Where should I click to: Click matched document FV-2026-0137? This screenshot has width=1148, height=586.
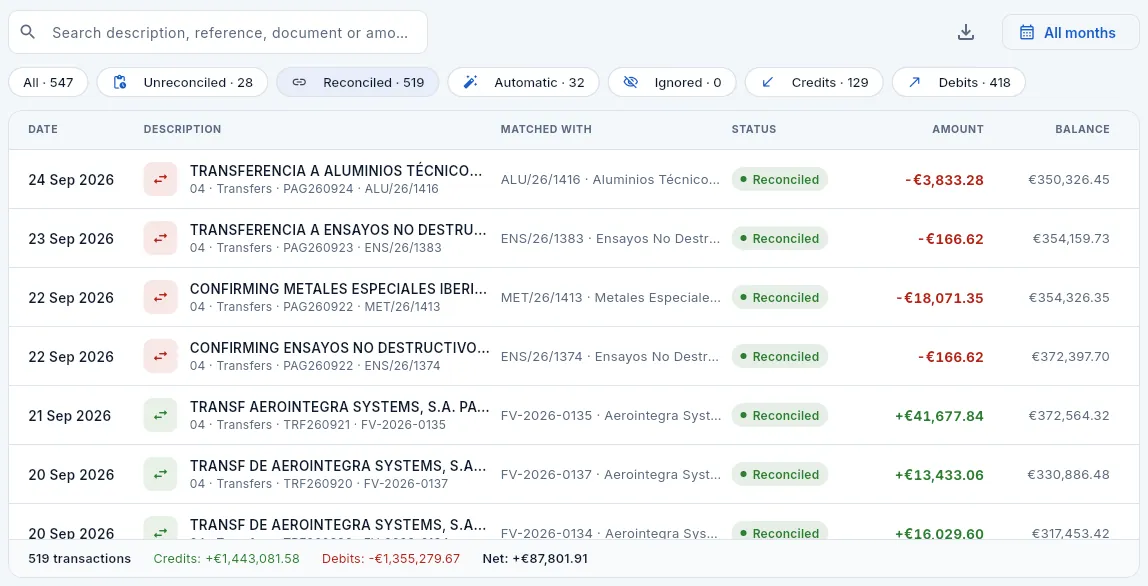coord(611,475)
